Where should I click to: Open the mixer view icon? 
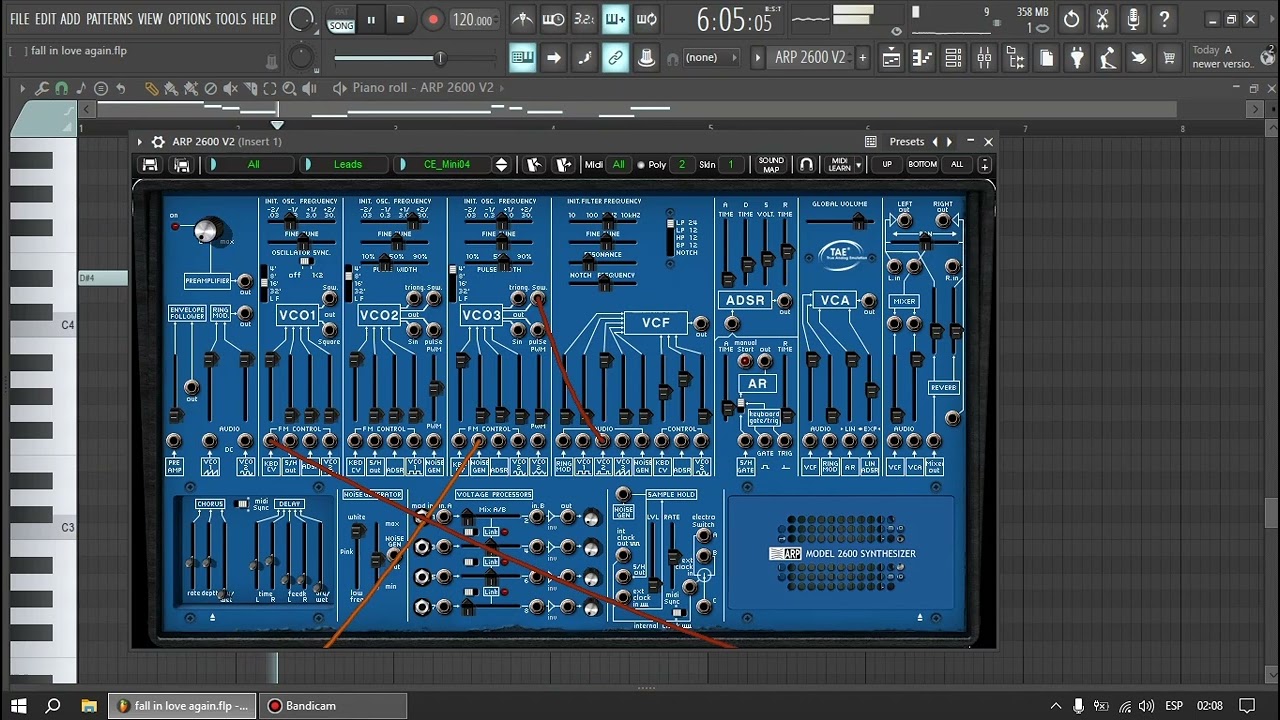click(984, 58)
